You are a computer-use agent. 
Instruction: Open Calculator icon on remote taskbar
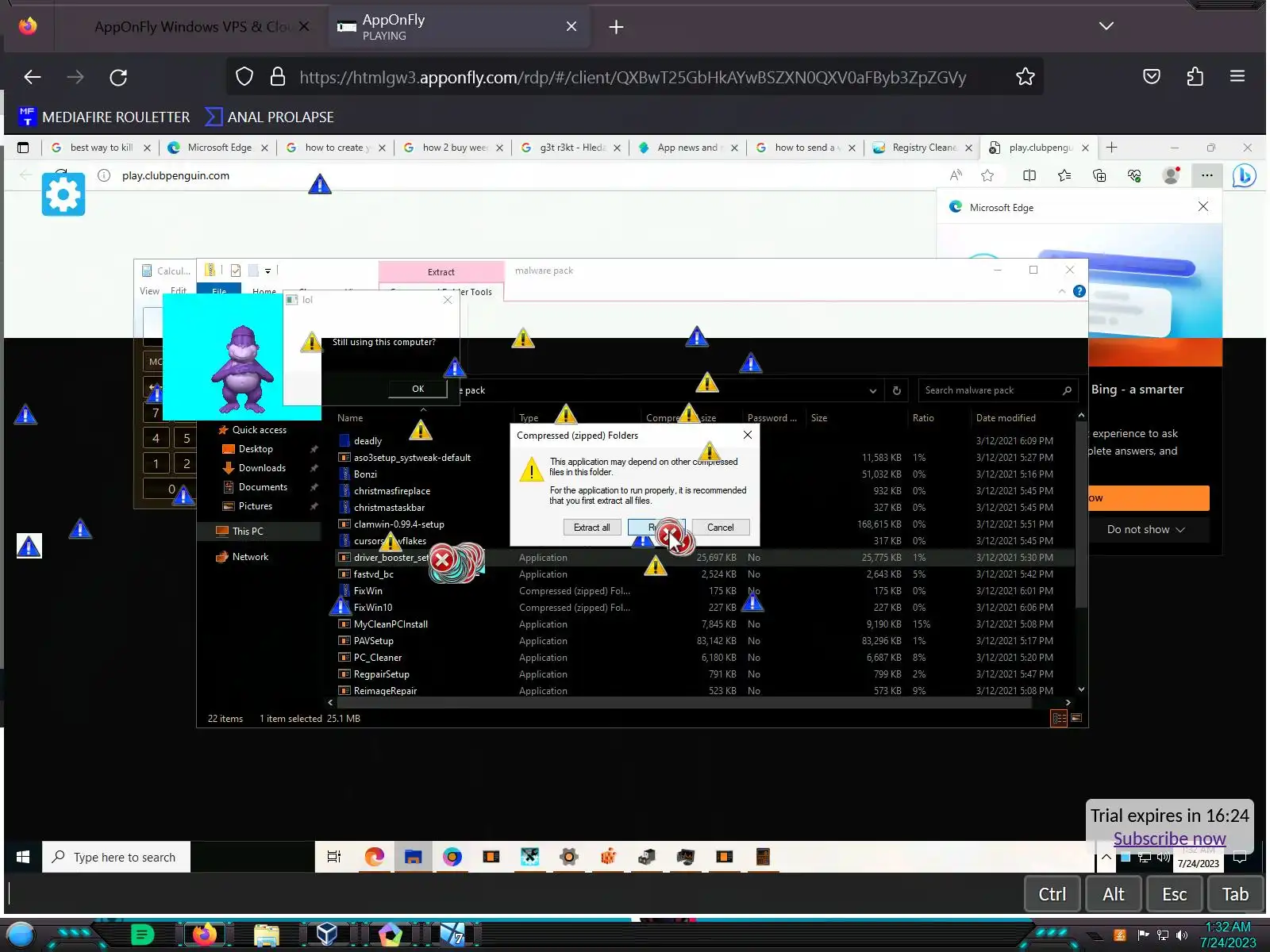tap(763, 857)
